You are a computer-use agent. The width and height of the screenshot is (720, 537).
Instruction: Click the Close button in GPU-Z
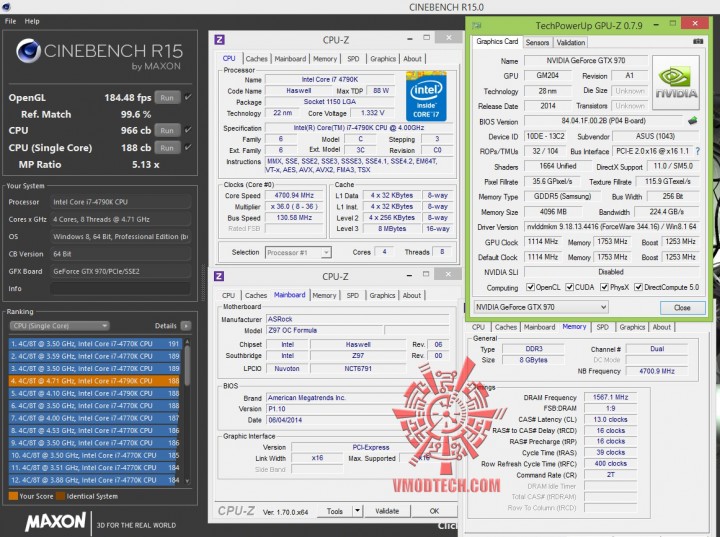click(x=682, y=307)
